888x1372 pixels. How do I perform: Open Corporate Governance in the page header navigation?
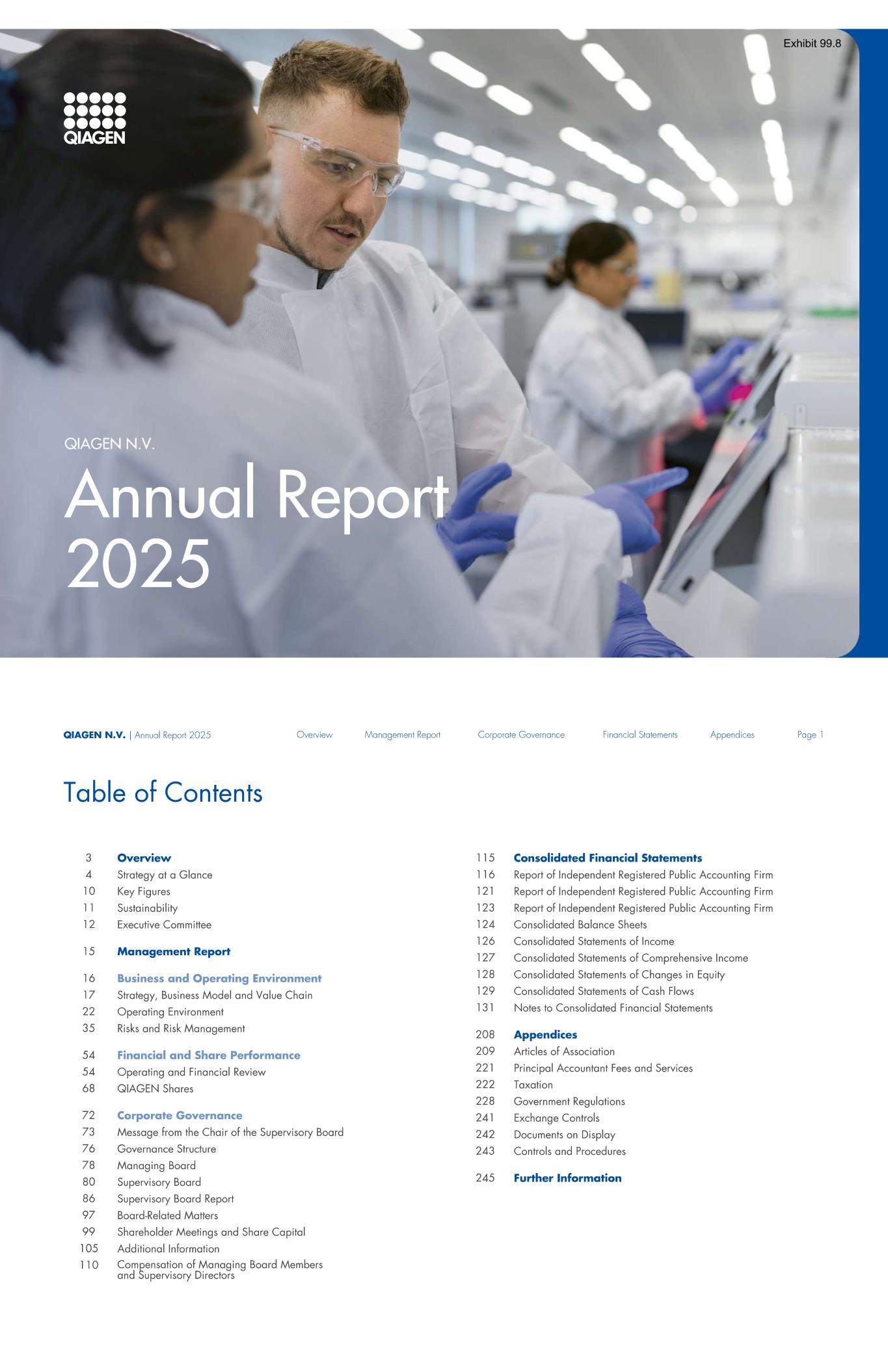[x=521, y=735]
